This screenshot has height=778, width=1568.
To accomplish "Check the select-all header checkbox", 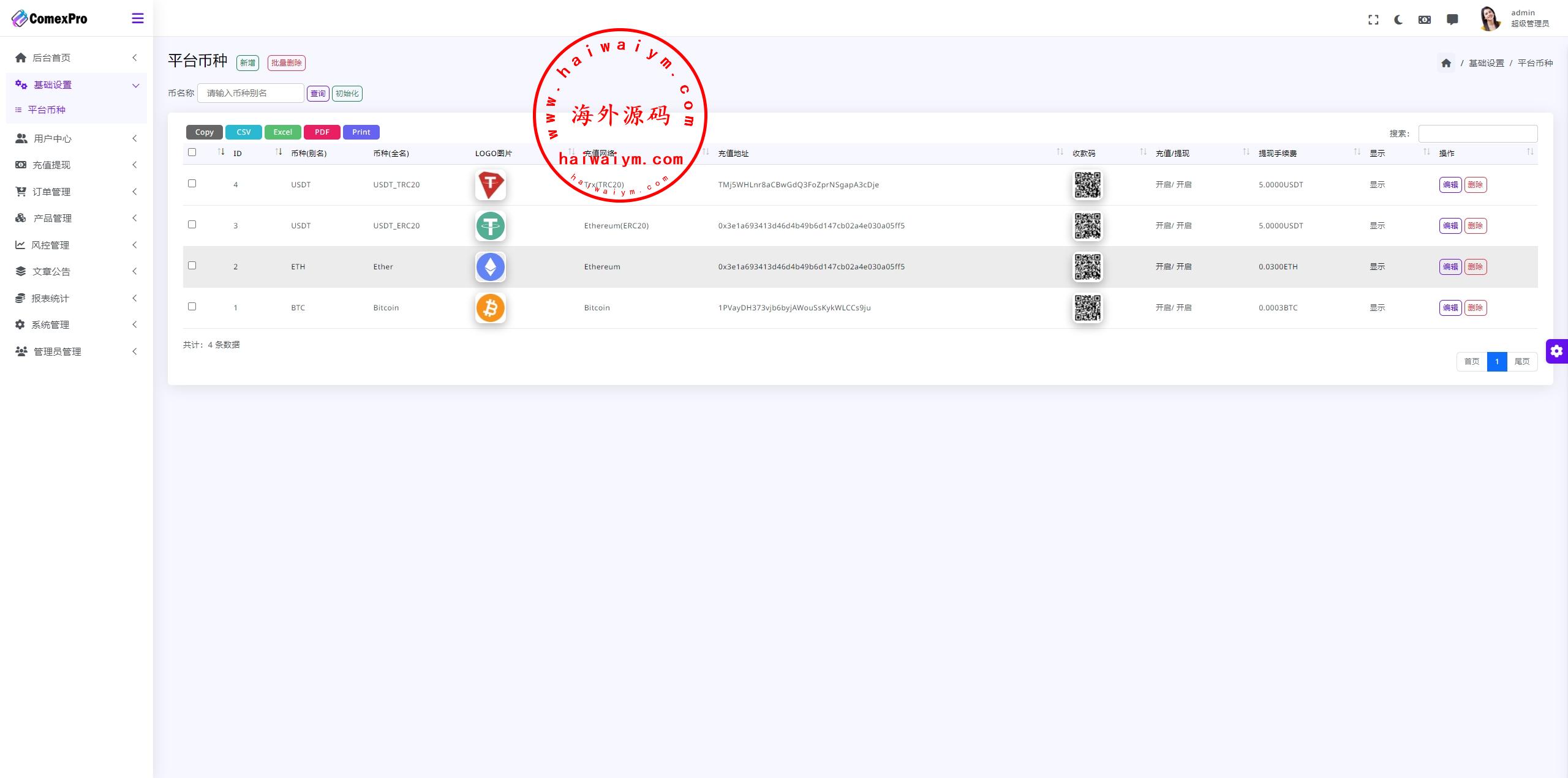I will pos(192,152).
